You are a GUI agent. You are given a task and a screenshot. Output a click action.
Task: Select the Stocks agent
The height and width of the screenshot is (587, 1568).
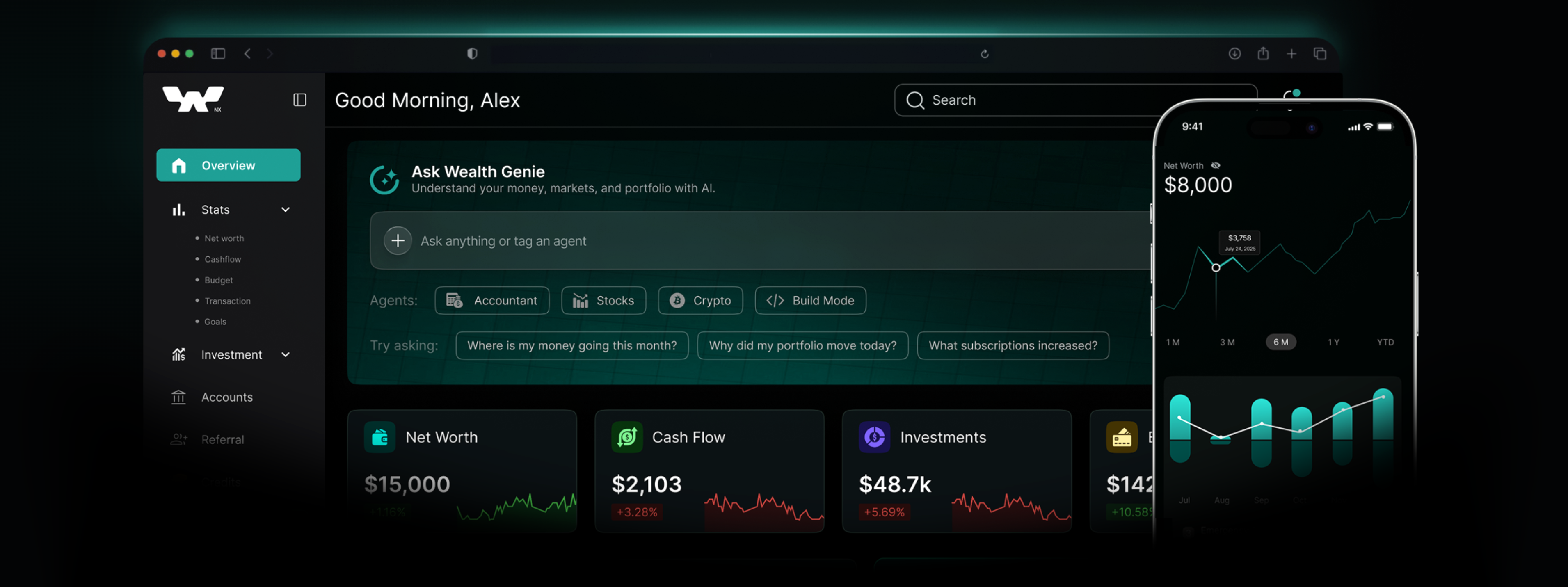[603, 300]
